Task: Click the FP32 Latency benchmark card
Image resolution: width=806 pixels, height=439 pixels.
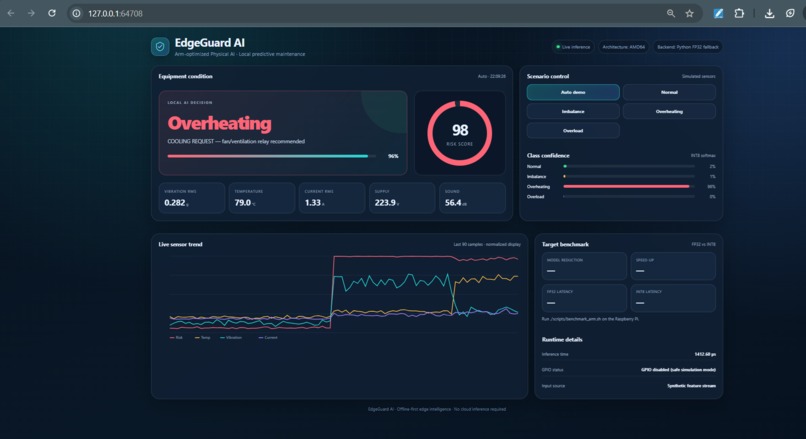Action: (x=584, y=298)
